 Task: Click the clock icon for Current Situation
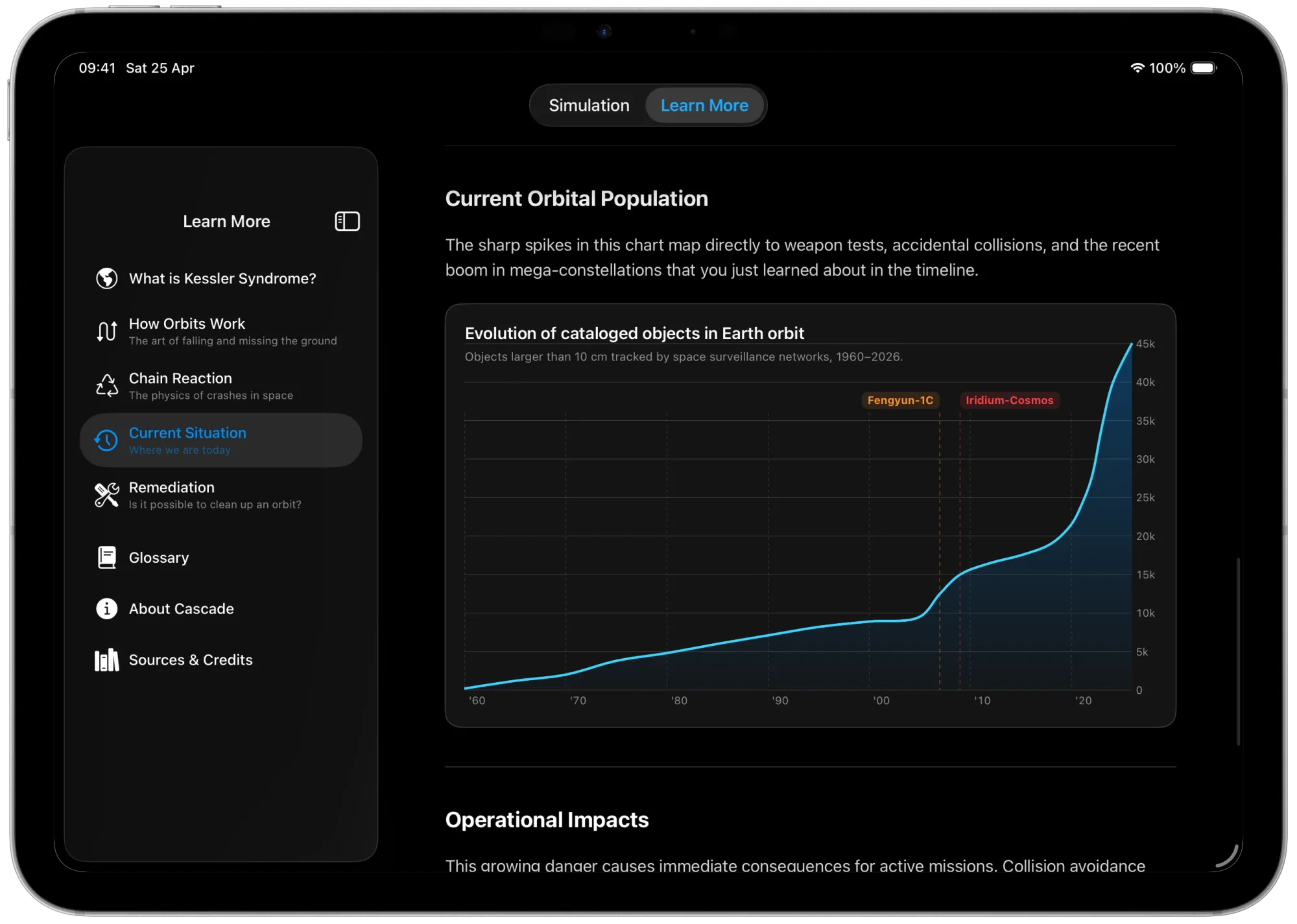pyautogui.click(x=106, y=440)
